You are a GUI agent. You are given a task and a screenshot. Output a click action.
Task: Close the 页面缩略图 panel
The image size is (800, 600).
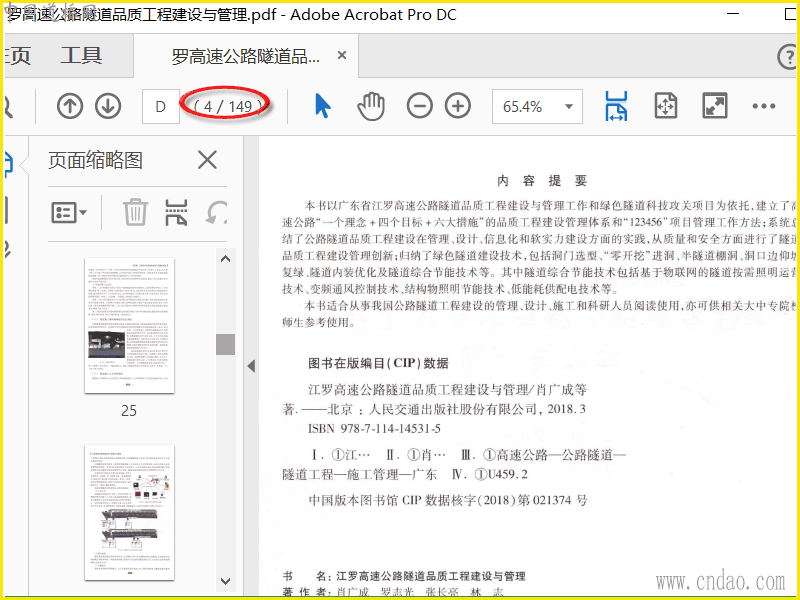(207, 160)
